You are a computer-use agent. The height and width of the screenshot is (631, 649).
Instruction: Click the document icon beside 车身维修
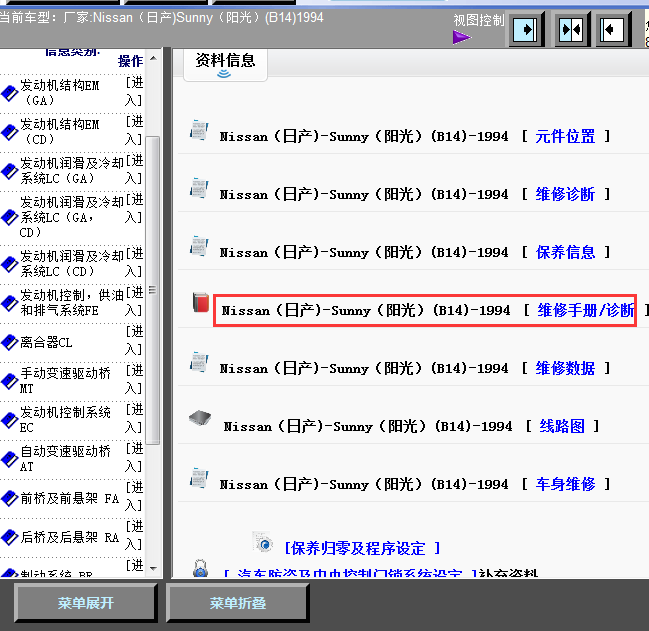coord(199,477)
